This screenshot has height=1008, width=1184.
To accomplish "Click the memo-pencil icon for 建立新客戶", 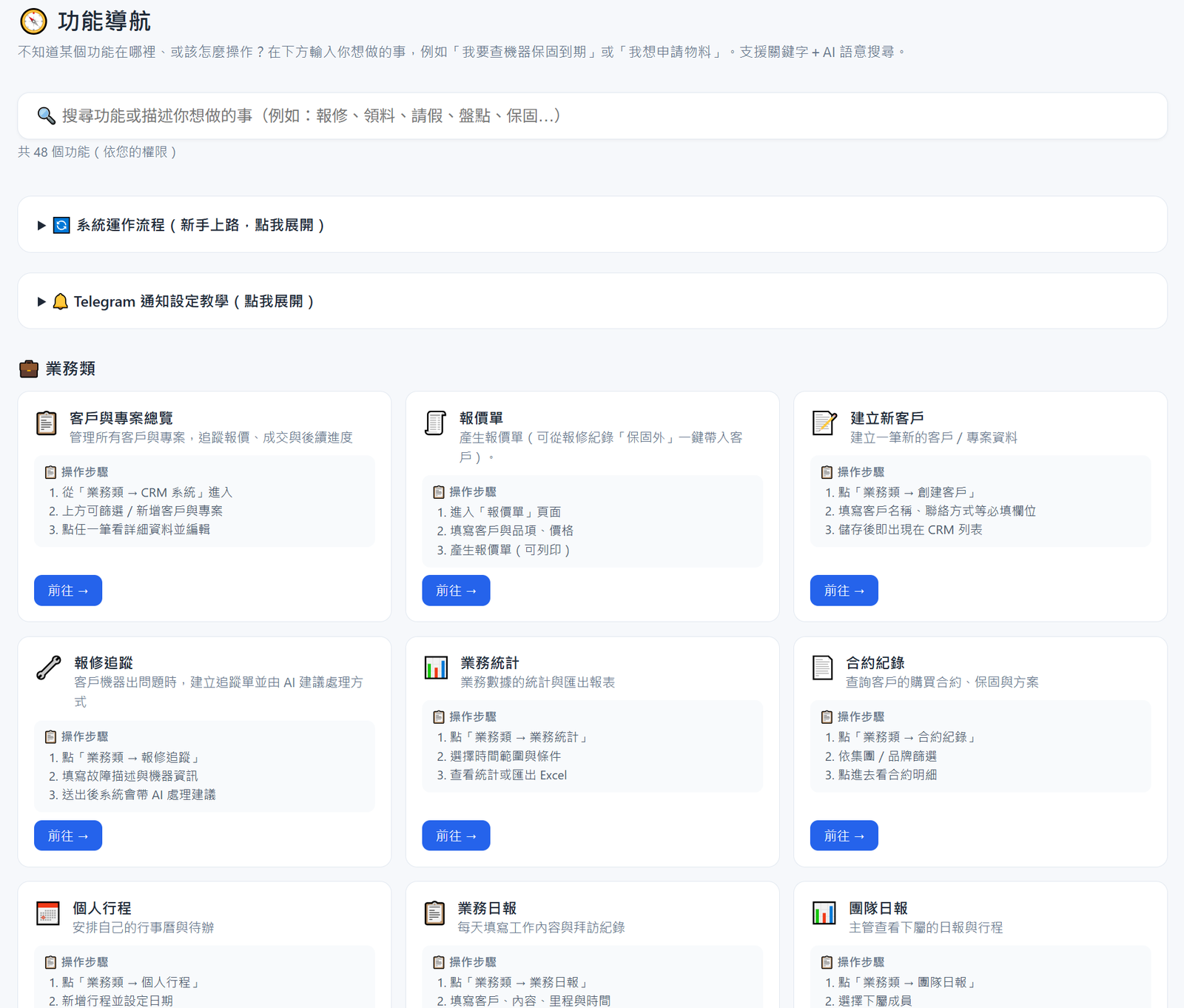I will [824, 423].
